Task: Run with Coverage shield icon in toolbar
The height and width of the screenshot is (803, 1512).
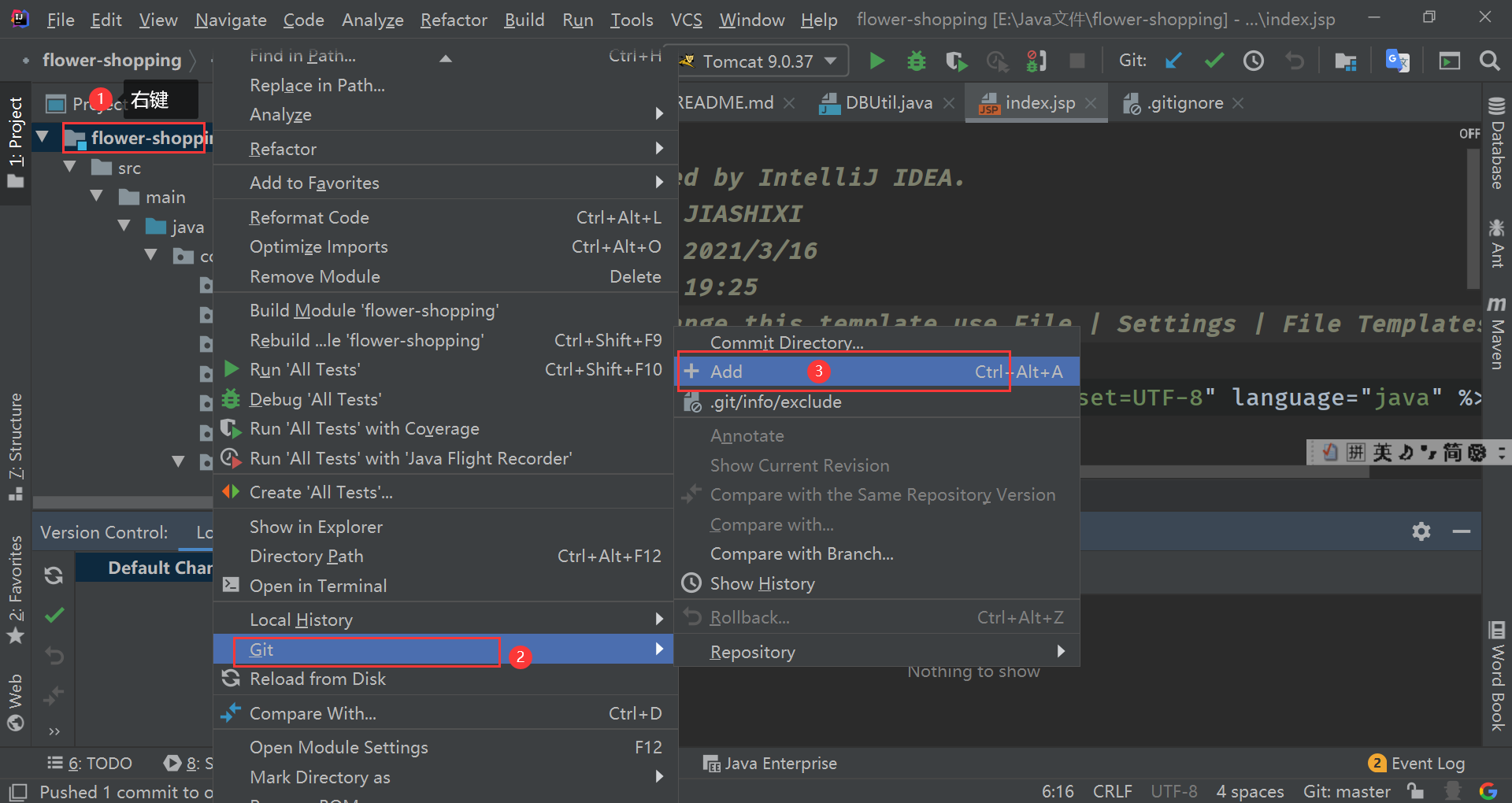Action: 956,61
